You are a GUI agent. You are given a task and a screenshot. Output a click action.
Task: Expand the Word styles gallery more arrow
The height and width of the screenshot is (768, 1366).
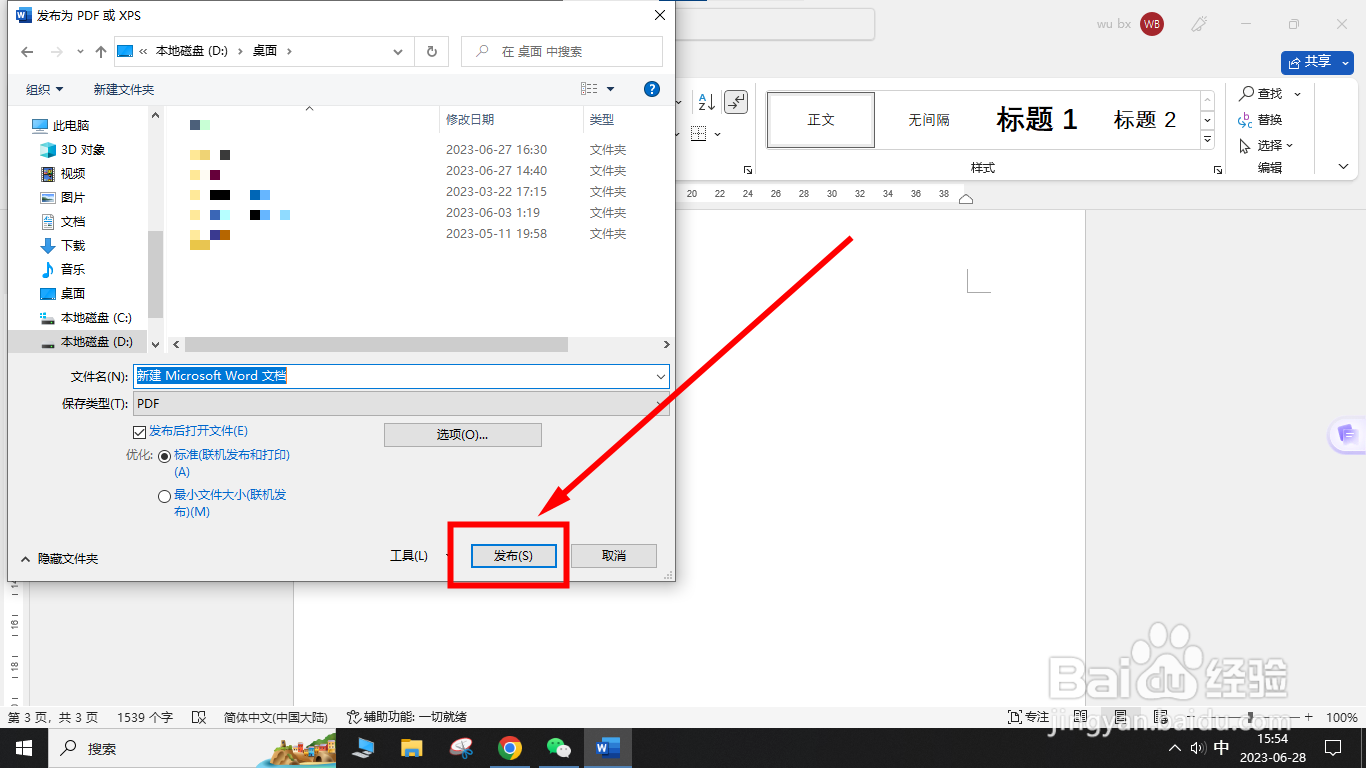[1208, 139]
